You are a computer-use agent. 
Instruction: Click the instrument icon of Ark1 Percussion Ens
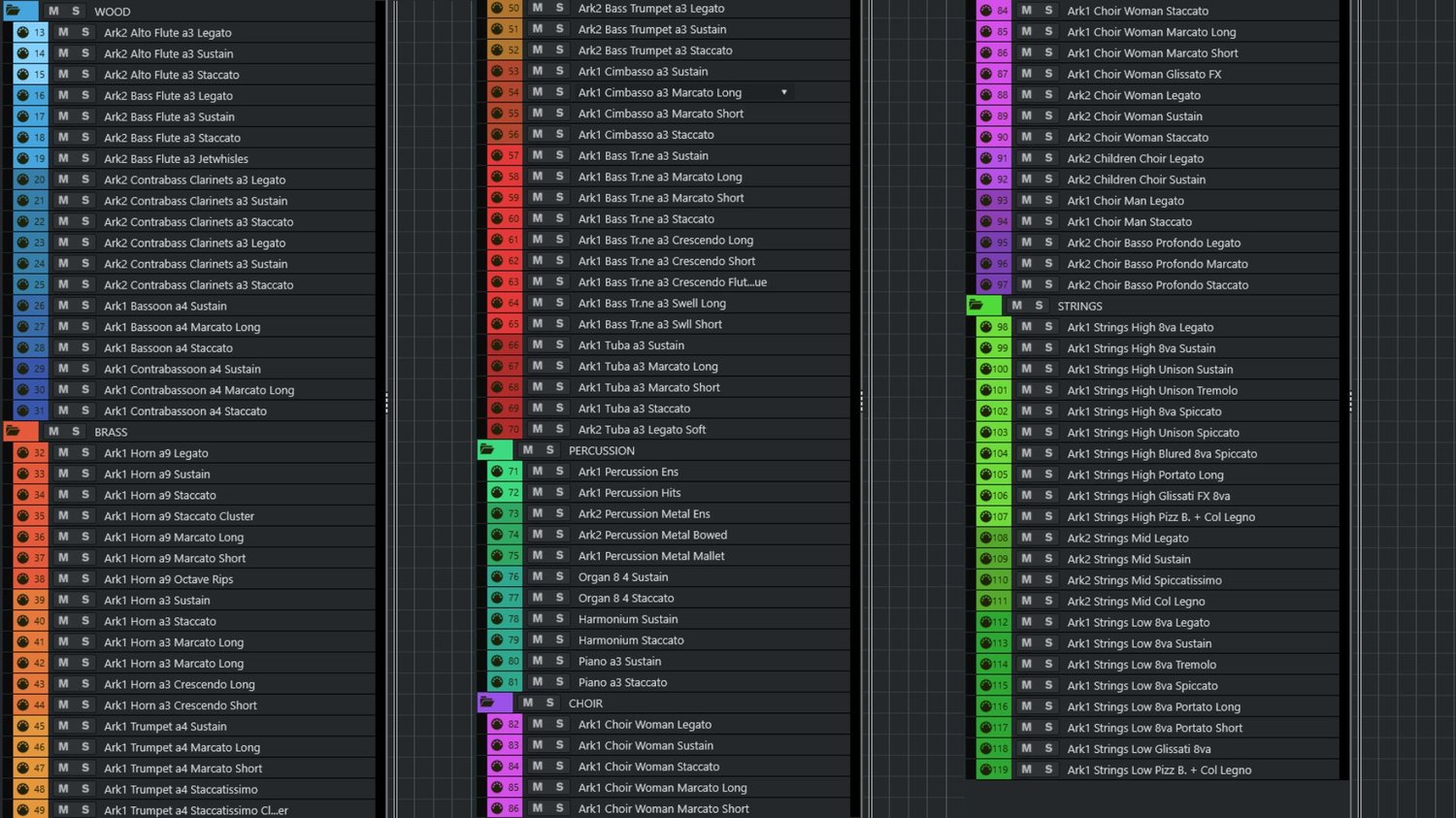click(497, 472)
